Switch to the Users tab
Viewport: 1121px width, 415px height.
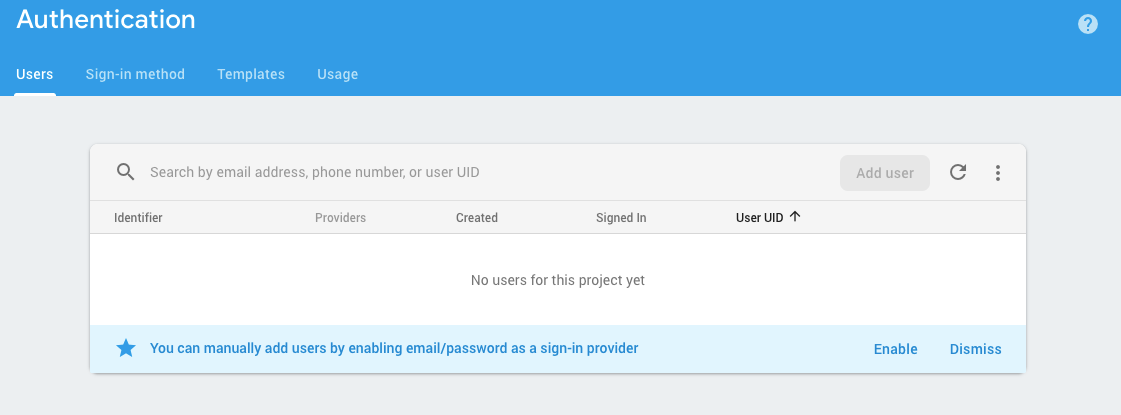pyautogui.click(x=34, y=74)
